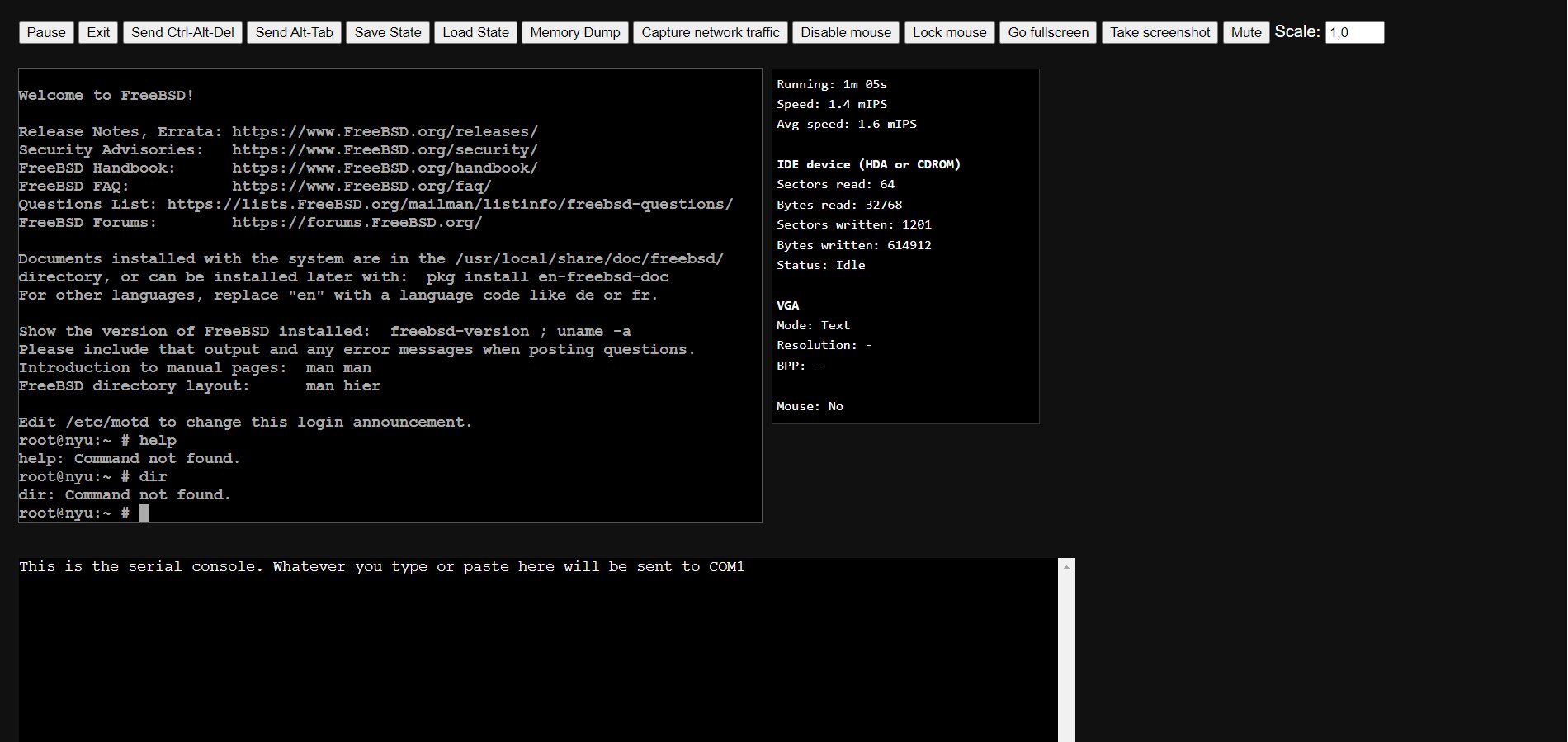Click 'Bytes read: 32768' text
The height and width of the screenshot is (742, 1568).
(x=839, y=205)
